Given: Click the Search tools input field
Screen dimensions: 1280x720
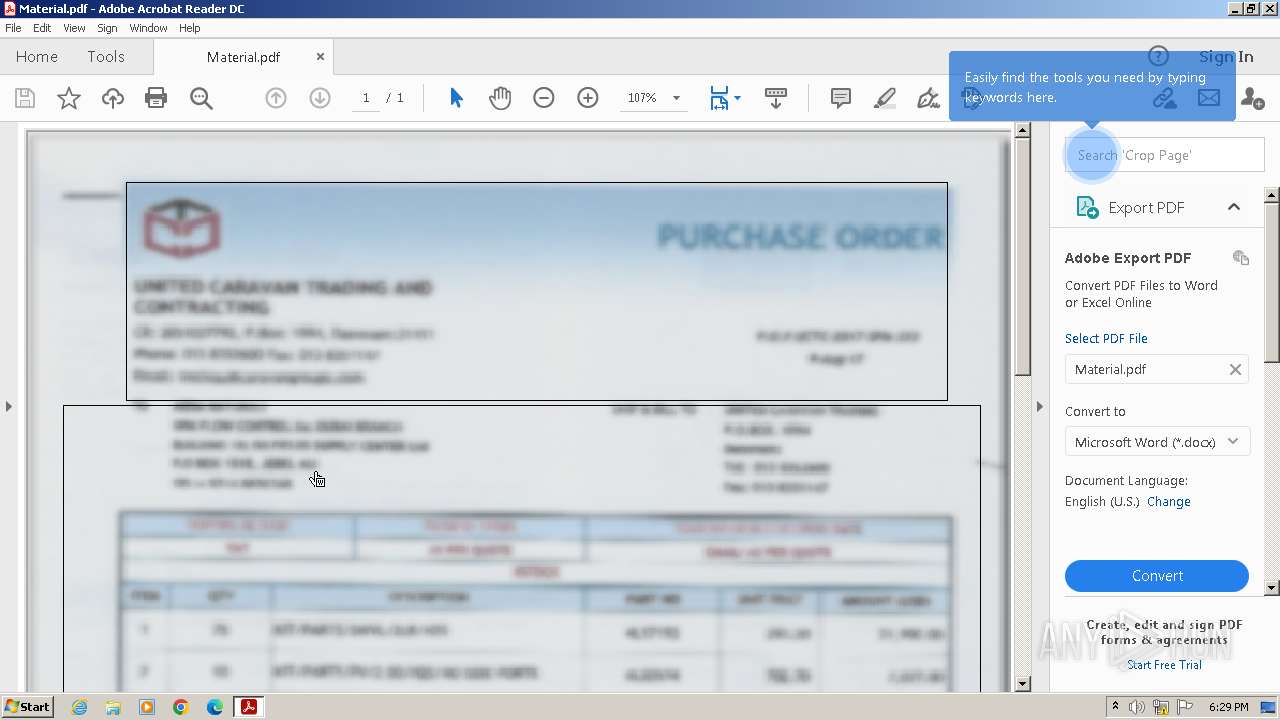Looking at the screenshot, I should [x=1165, y=155].
